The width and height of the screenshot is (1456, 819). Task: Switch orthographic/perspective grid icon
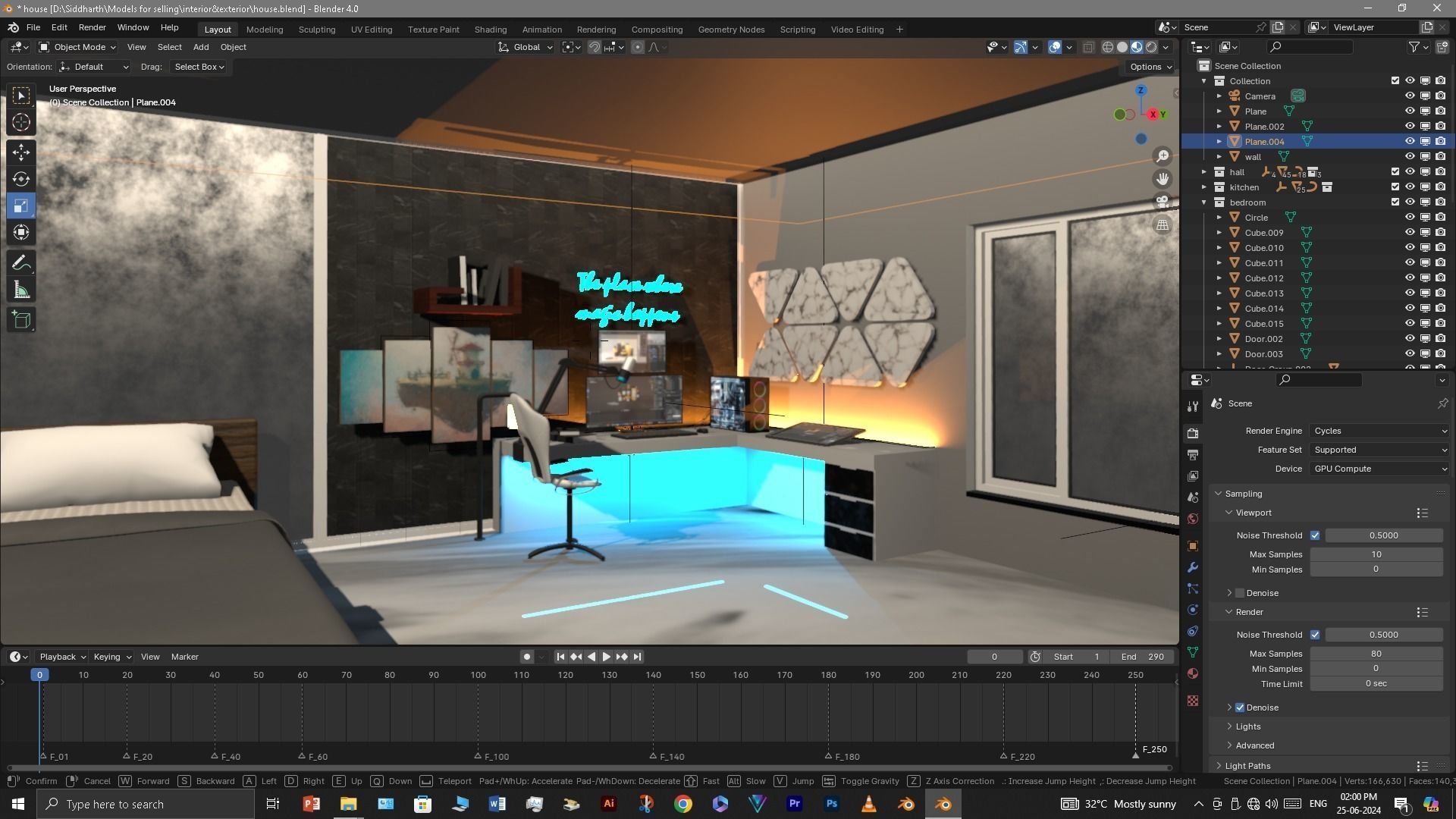pyautogui.click(x=1163, y=224)
